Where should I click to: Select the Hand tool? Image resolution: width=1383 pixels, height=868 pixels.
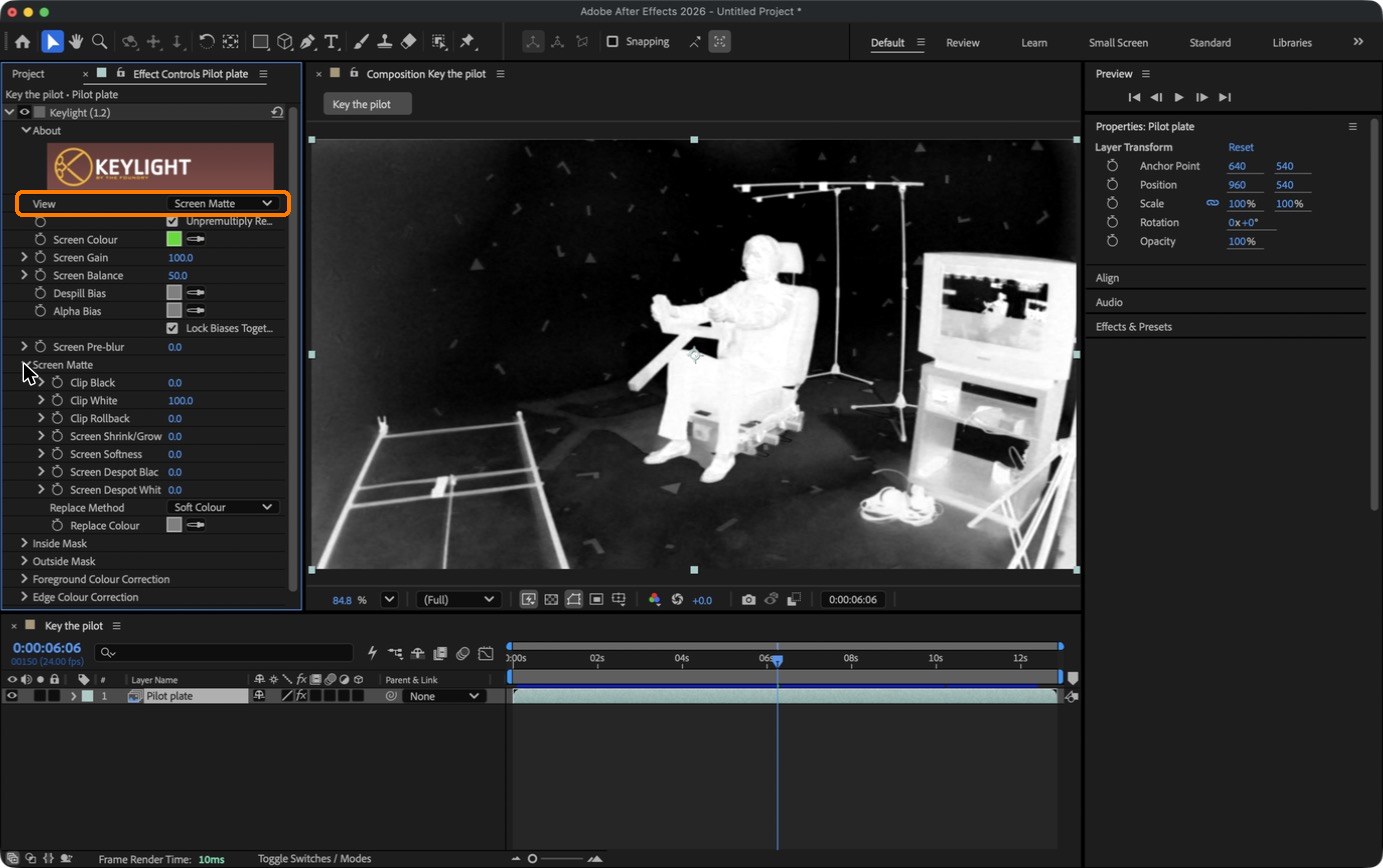pos(75,42)
